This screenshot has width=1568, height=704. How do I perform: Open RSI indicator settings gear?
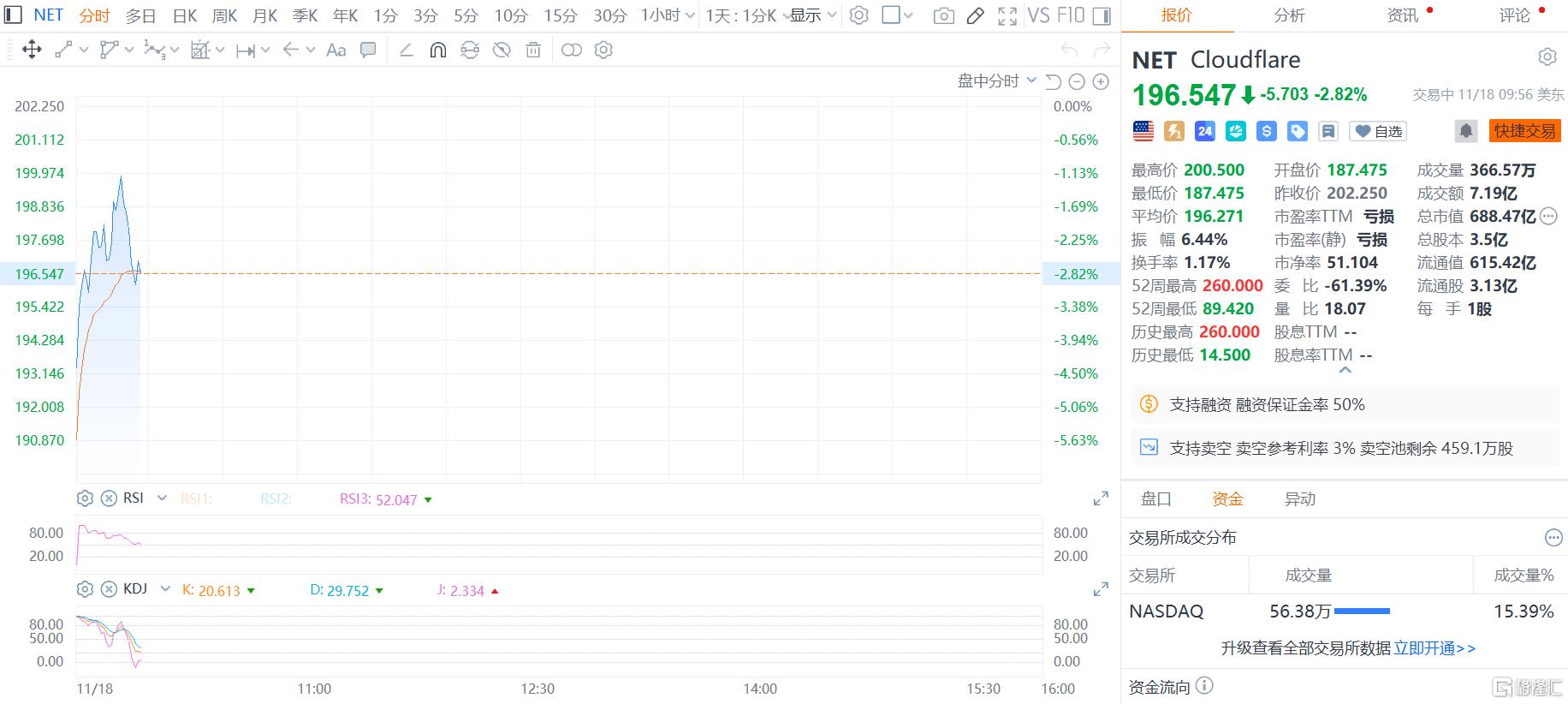click(85, 498)
